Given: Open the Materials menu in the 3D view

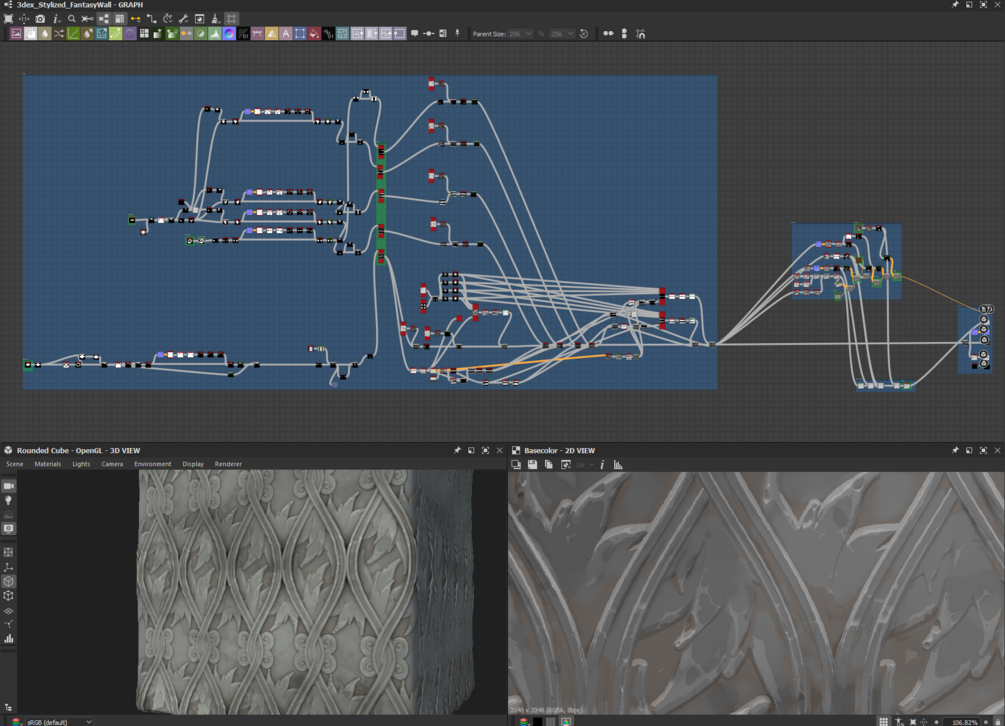Looking at the screenshot, I should pyautogui.click(x=48, y=464).
